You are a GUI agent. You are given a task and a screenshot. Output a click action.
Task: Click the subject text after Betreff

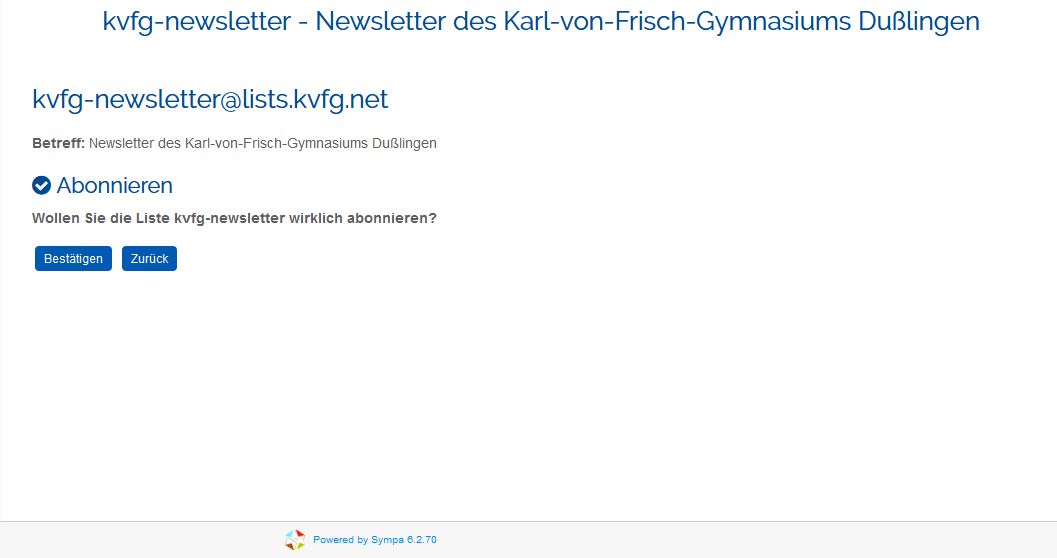[x=262, y=143]
